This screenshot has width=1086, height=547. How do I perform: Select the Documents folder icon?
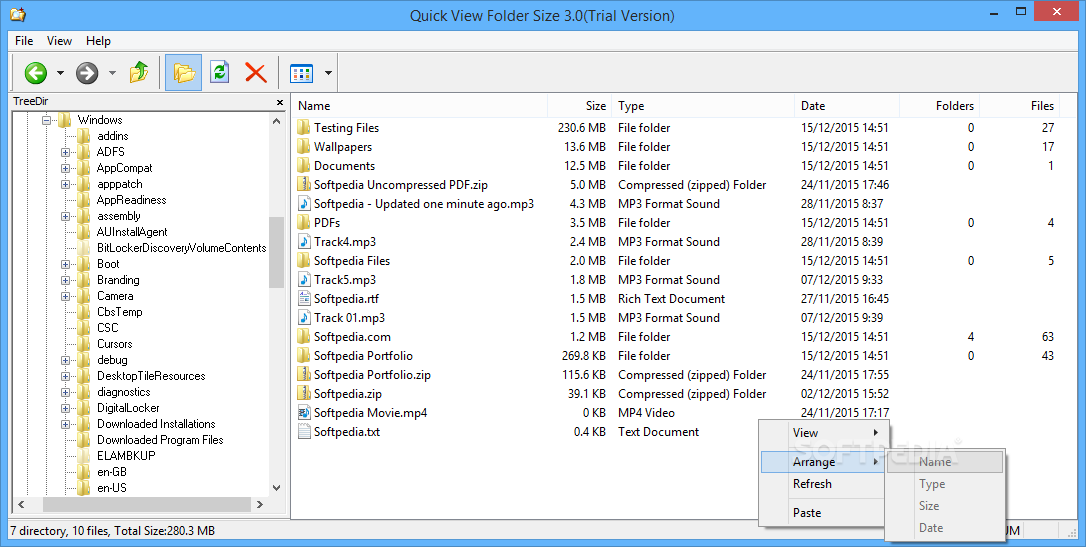[x=303, y=165]
